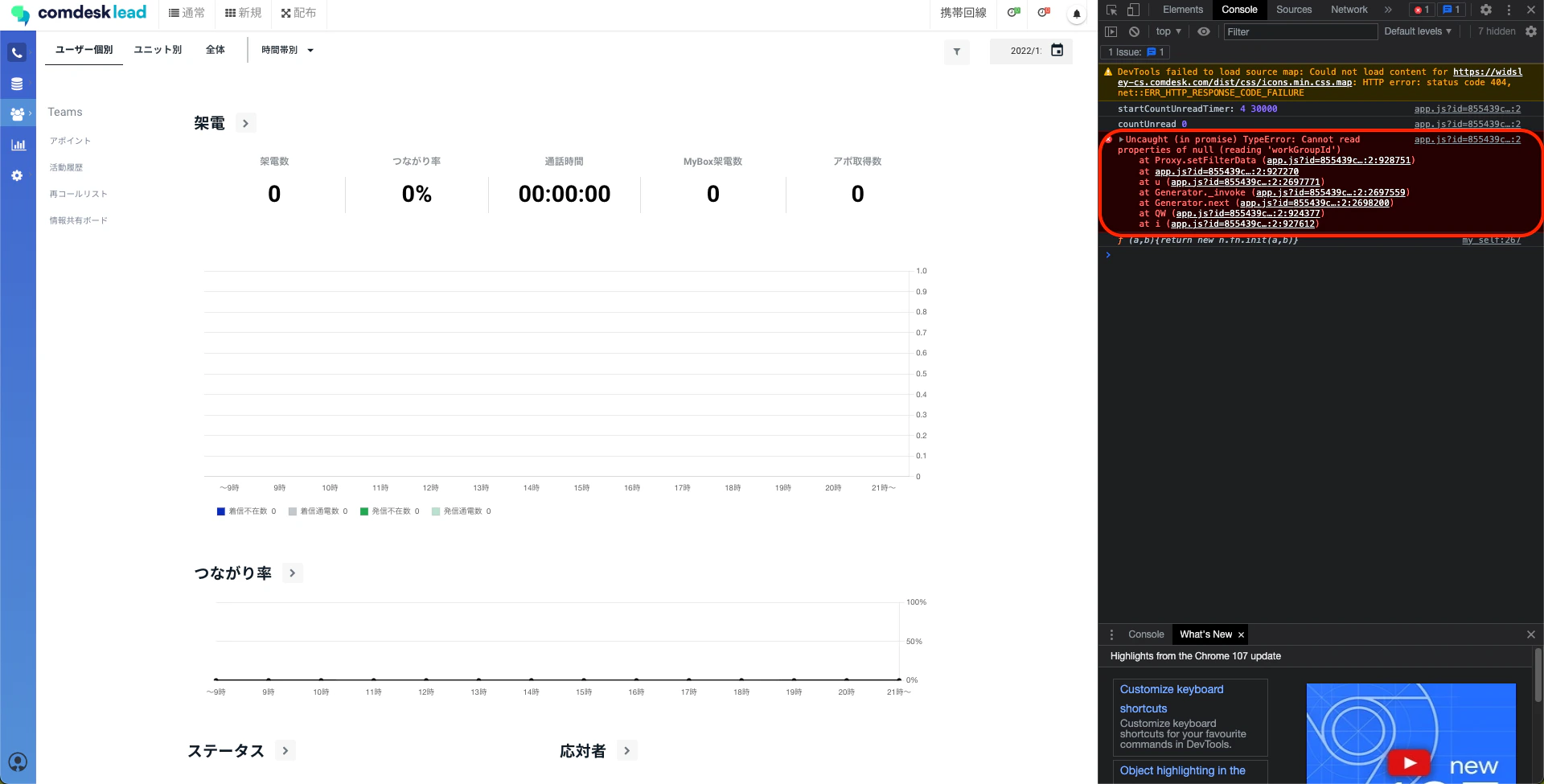This screenshot has height=784, width=1544.
Task: Toggle 発信通電数 legend series
Action: 461,511
